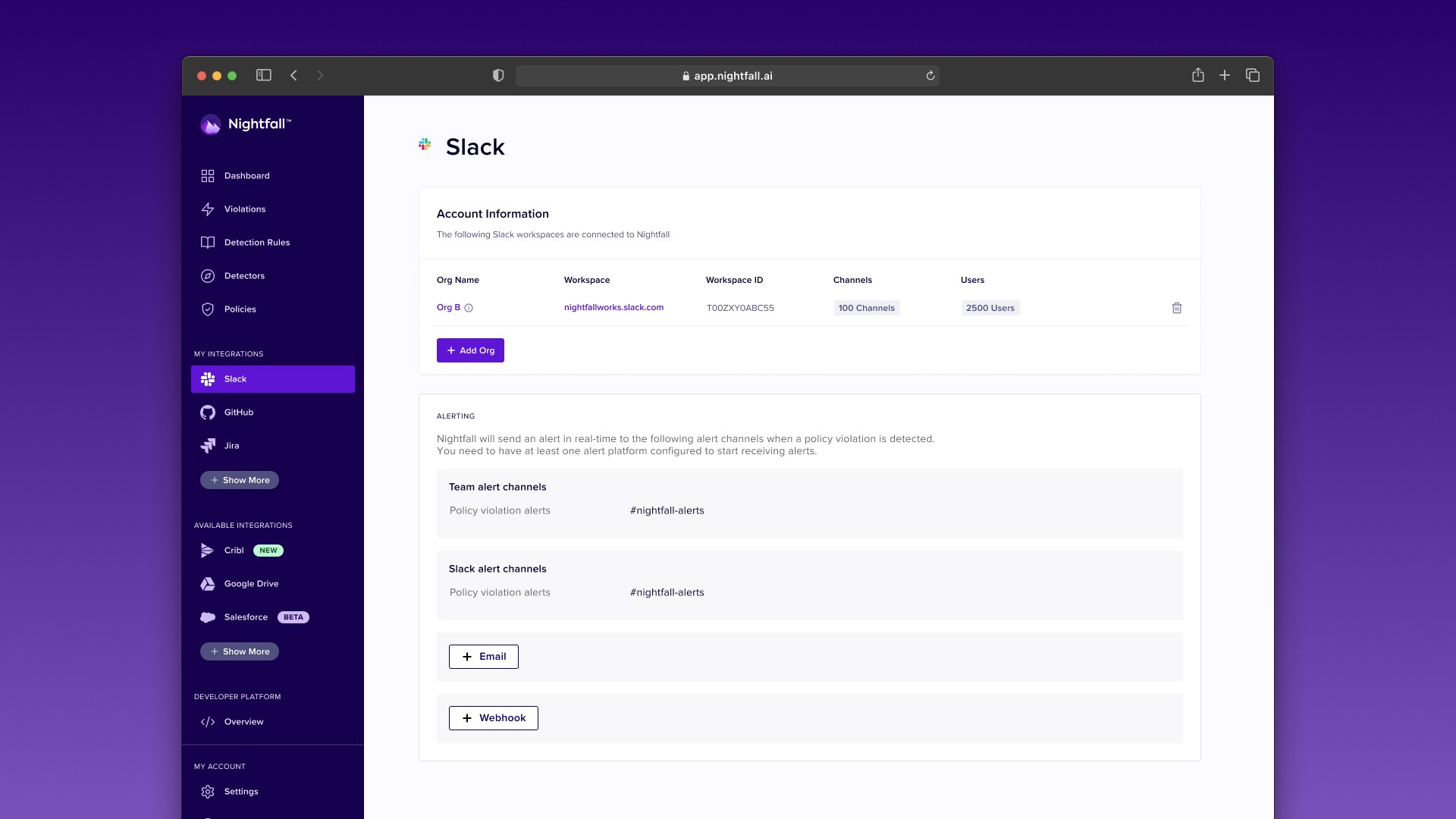
Task: Click the info icon beside Org B
Action: (x=469, y=308)
